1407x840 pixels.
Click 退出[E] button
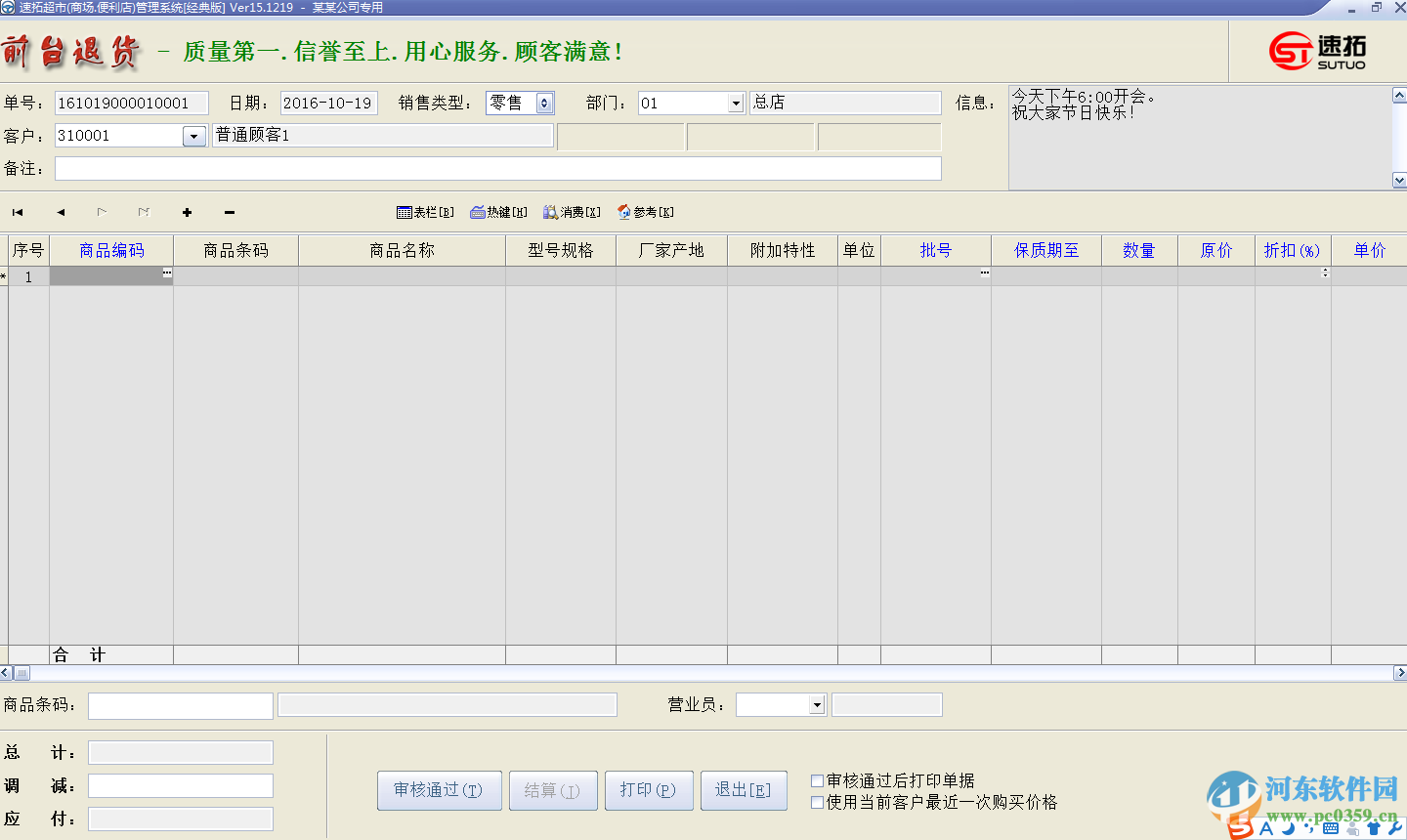744,790
